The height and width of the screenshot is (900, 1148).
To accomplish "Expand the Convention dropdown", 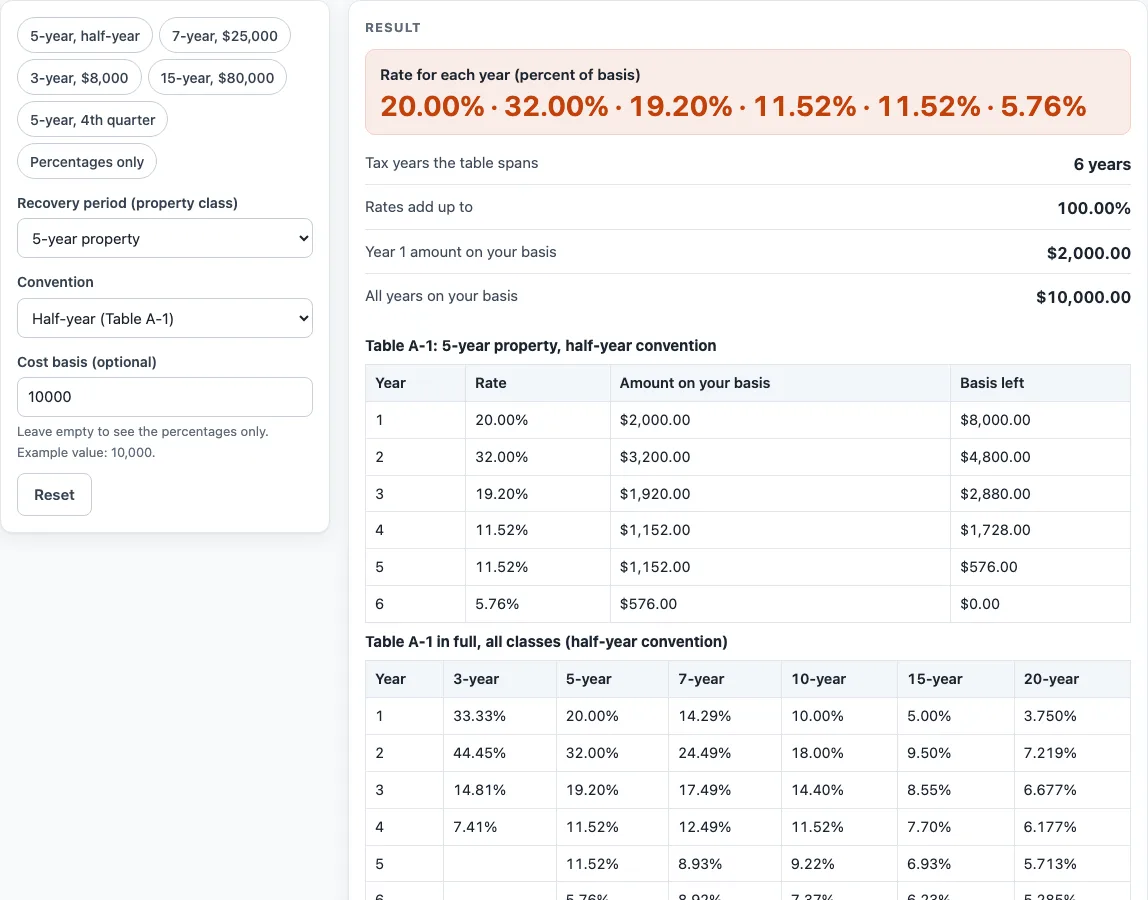I will tap(165, 319).
